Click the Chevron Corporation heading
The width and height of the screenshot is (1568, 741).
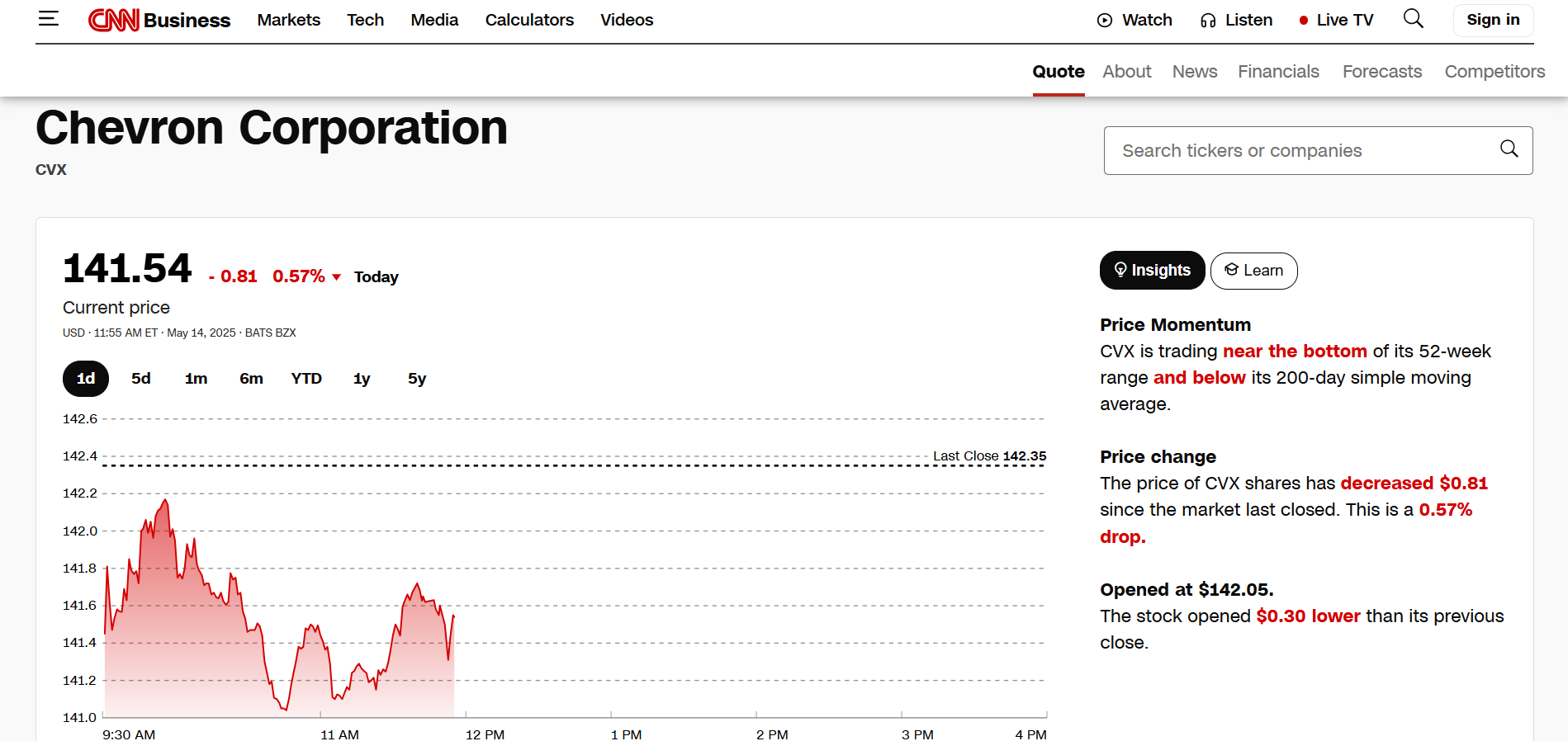point(272,128)
